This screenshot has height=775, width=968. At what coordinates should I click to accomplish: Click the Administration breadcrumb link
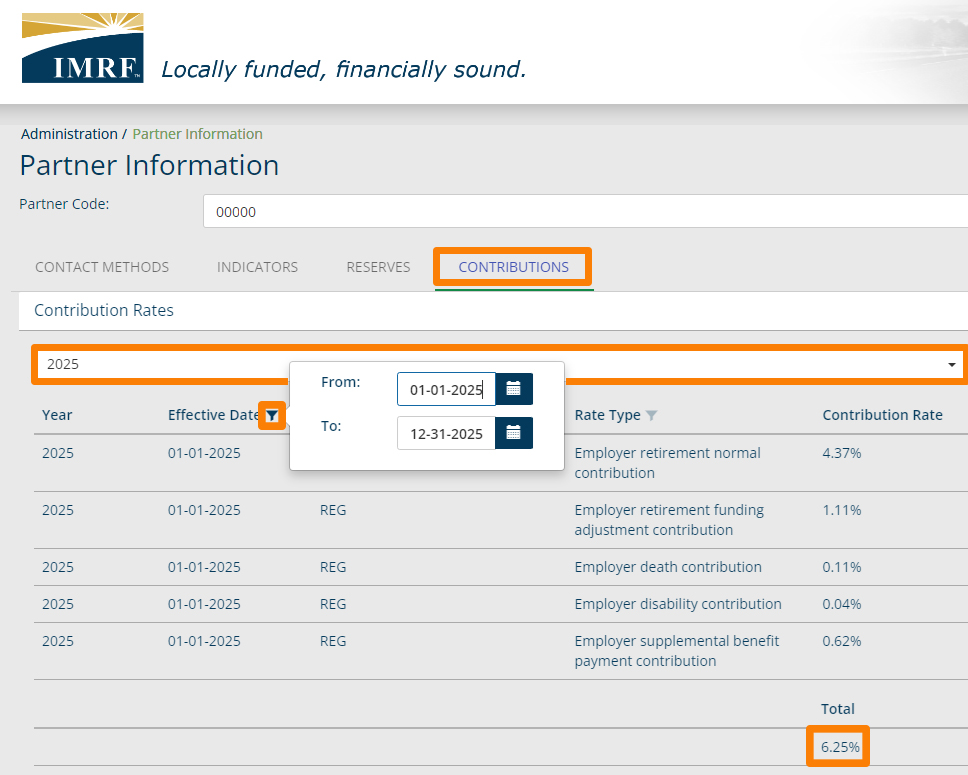69,134
